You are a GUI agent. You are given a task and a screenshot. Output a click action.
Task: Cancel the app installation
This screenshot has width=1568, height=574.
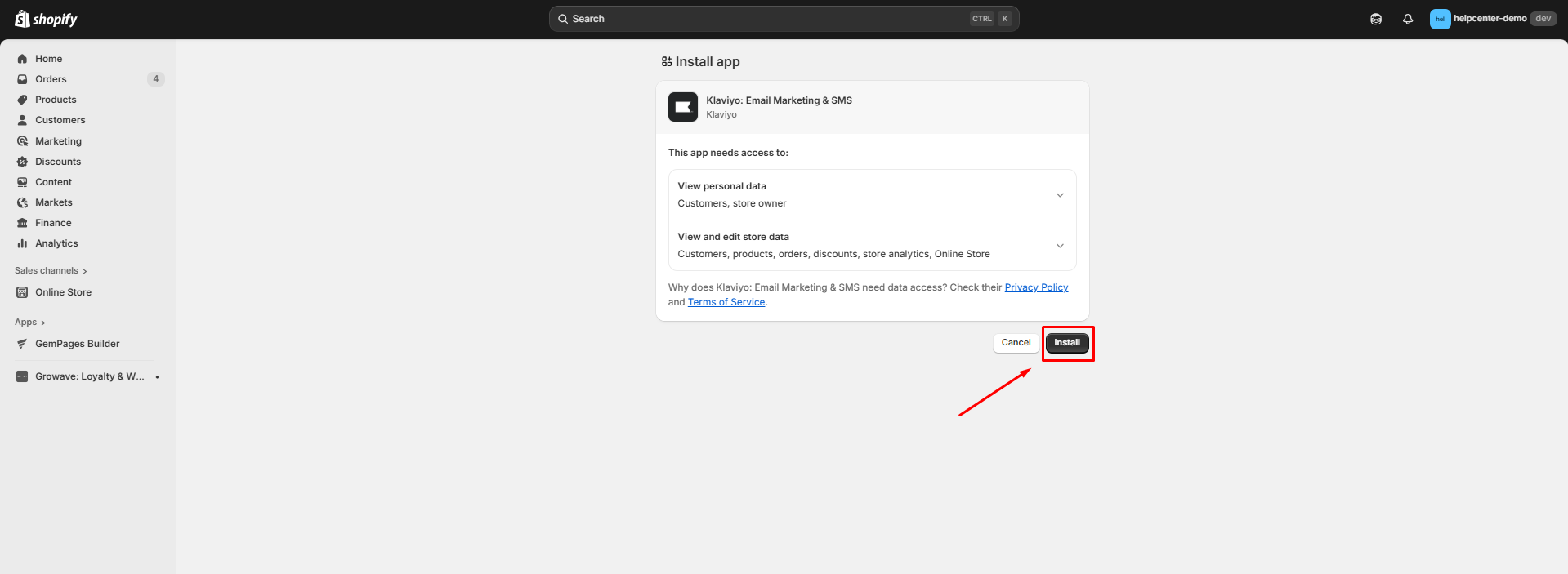pos(1016,343)
